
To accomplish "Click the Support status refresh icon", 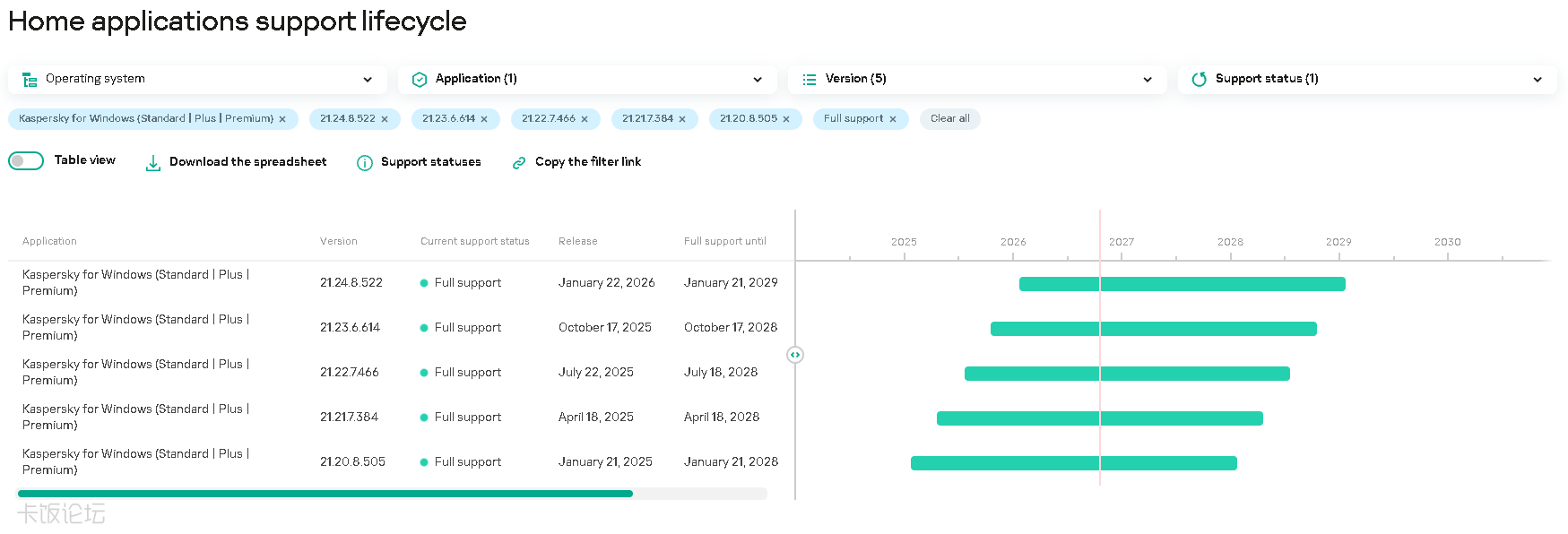I will point(1200,80).
